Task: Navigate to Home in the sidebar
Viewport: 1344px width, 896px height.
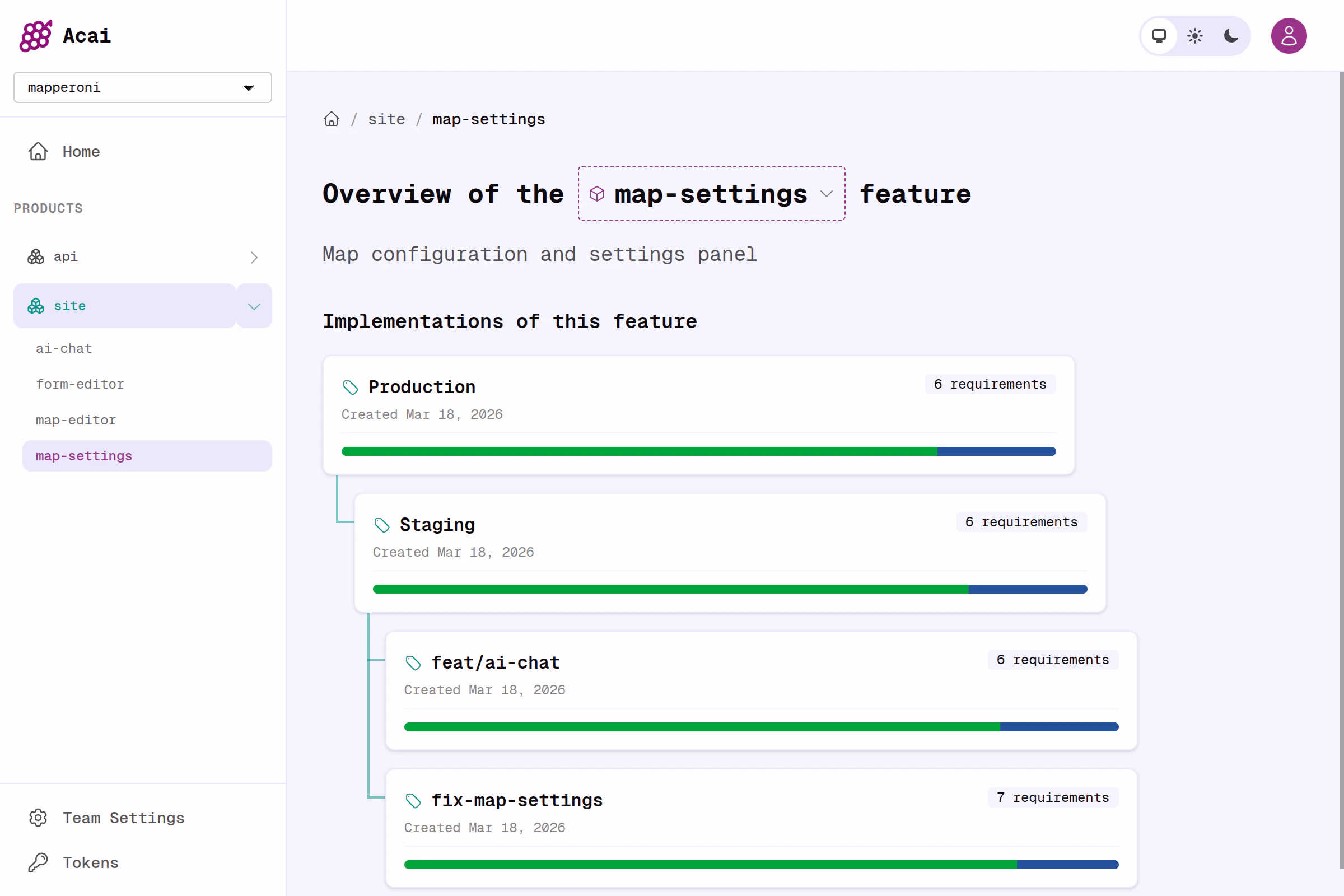Action: pos(80,151)
